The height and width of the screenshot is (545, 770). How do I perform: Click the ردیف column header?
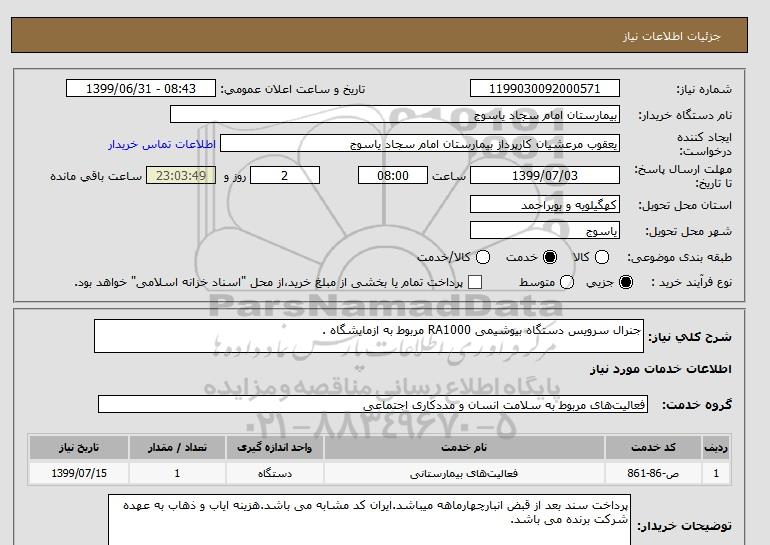pos(716,447)
